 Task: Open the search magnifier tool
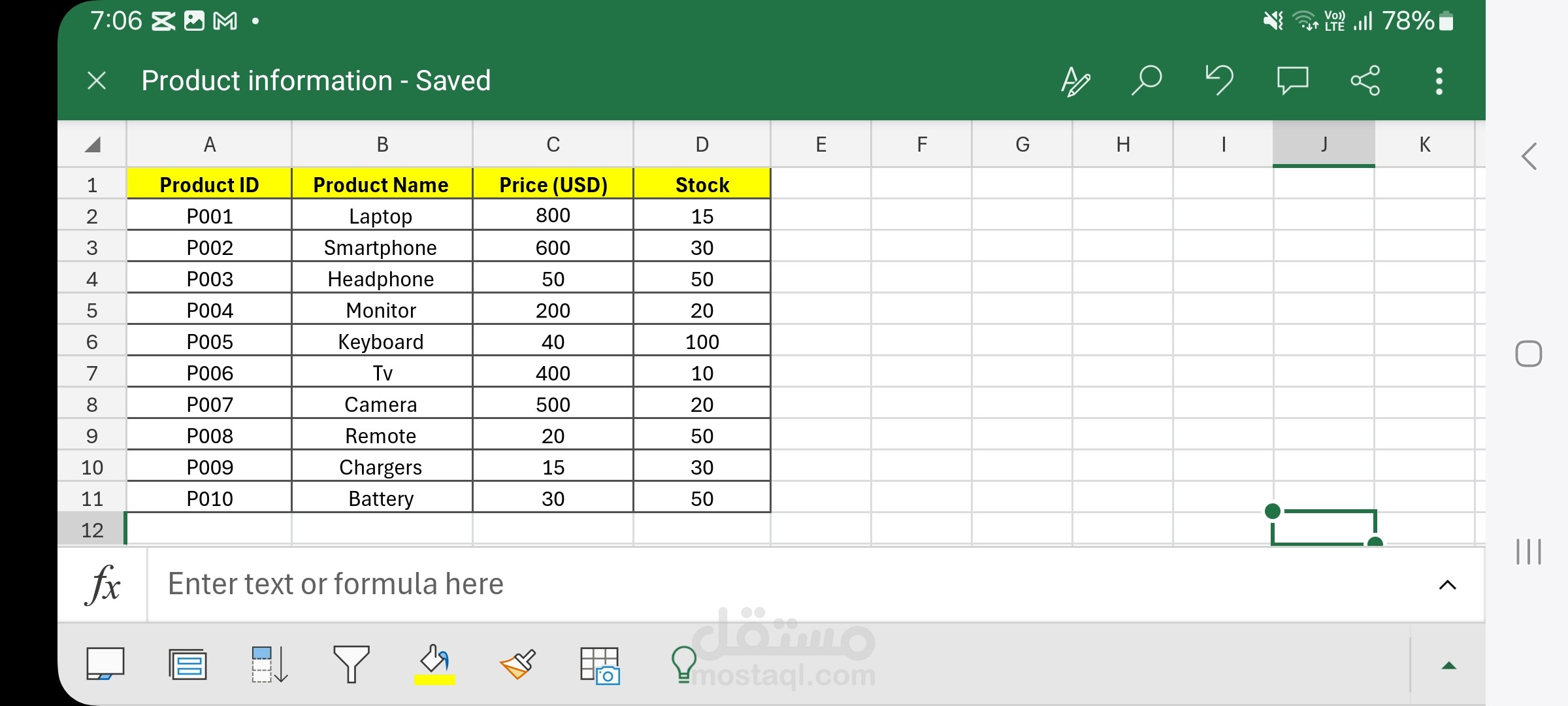pos(1147,81)
